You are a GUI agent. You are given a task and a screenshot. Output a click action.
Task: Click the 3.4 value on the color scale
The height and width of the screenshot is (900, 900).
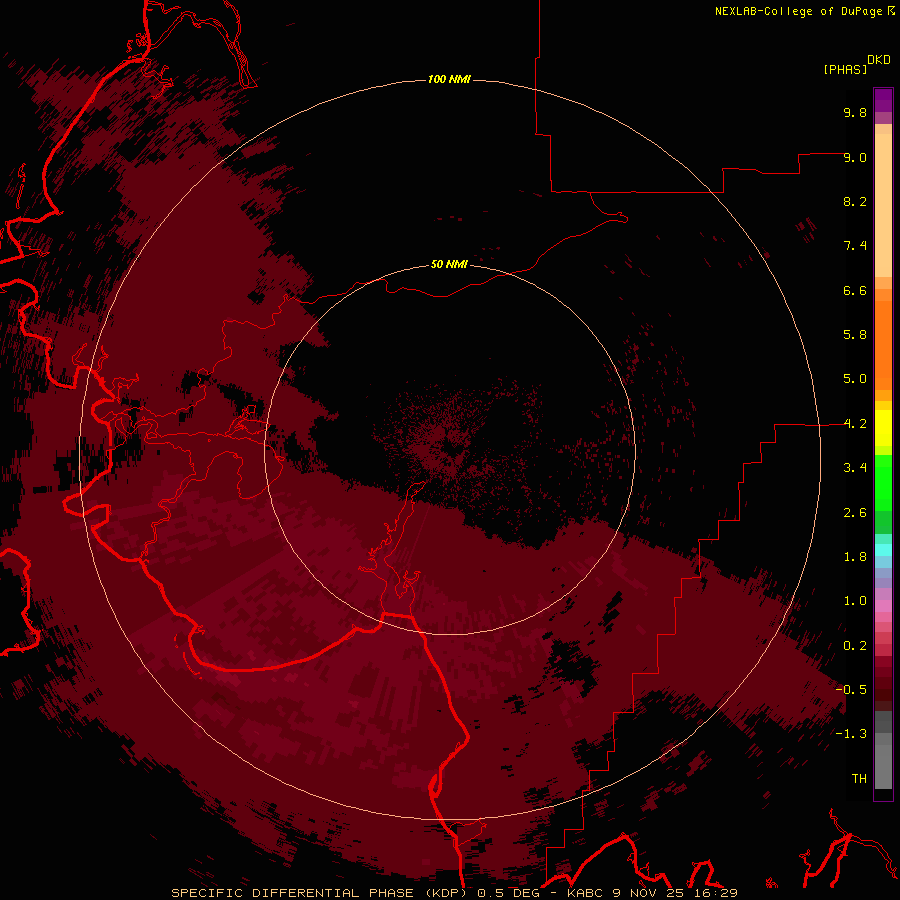[x=855, y=468]
